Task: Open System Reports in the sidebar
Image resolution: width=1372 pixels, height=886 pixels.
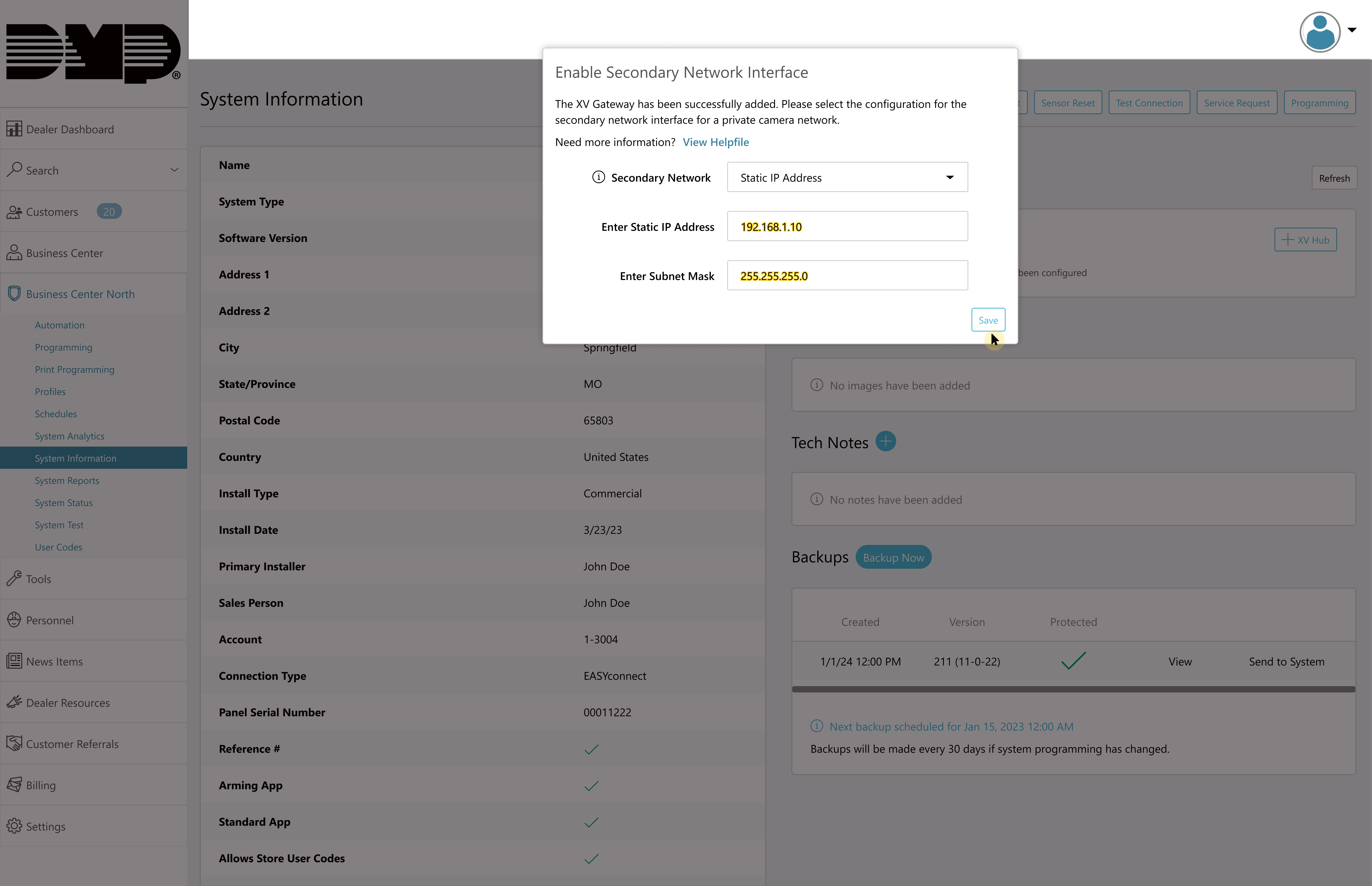Action: point(67,480)
